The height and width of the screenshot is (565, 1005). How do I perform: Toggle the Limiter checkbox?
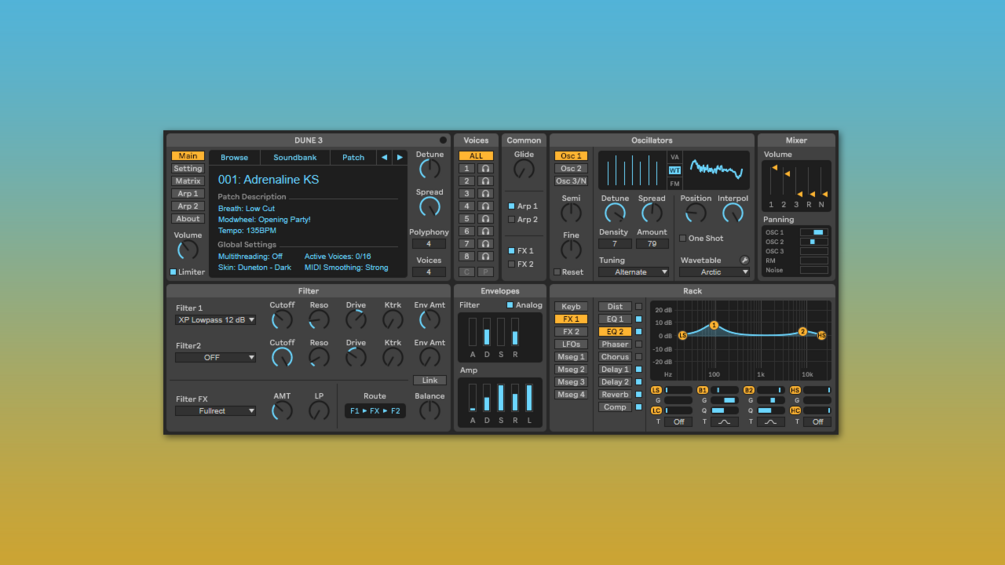click(x=173, y=272)
